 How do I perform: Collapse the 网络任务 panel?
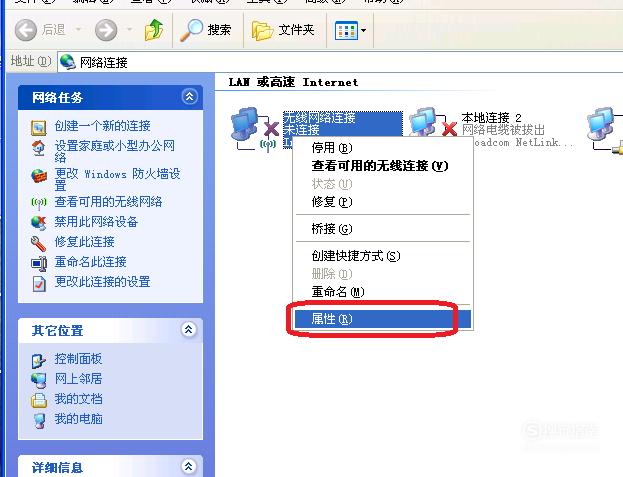click(190, 97)
